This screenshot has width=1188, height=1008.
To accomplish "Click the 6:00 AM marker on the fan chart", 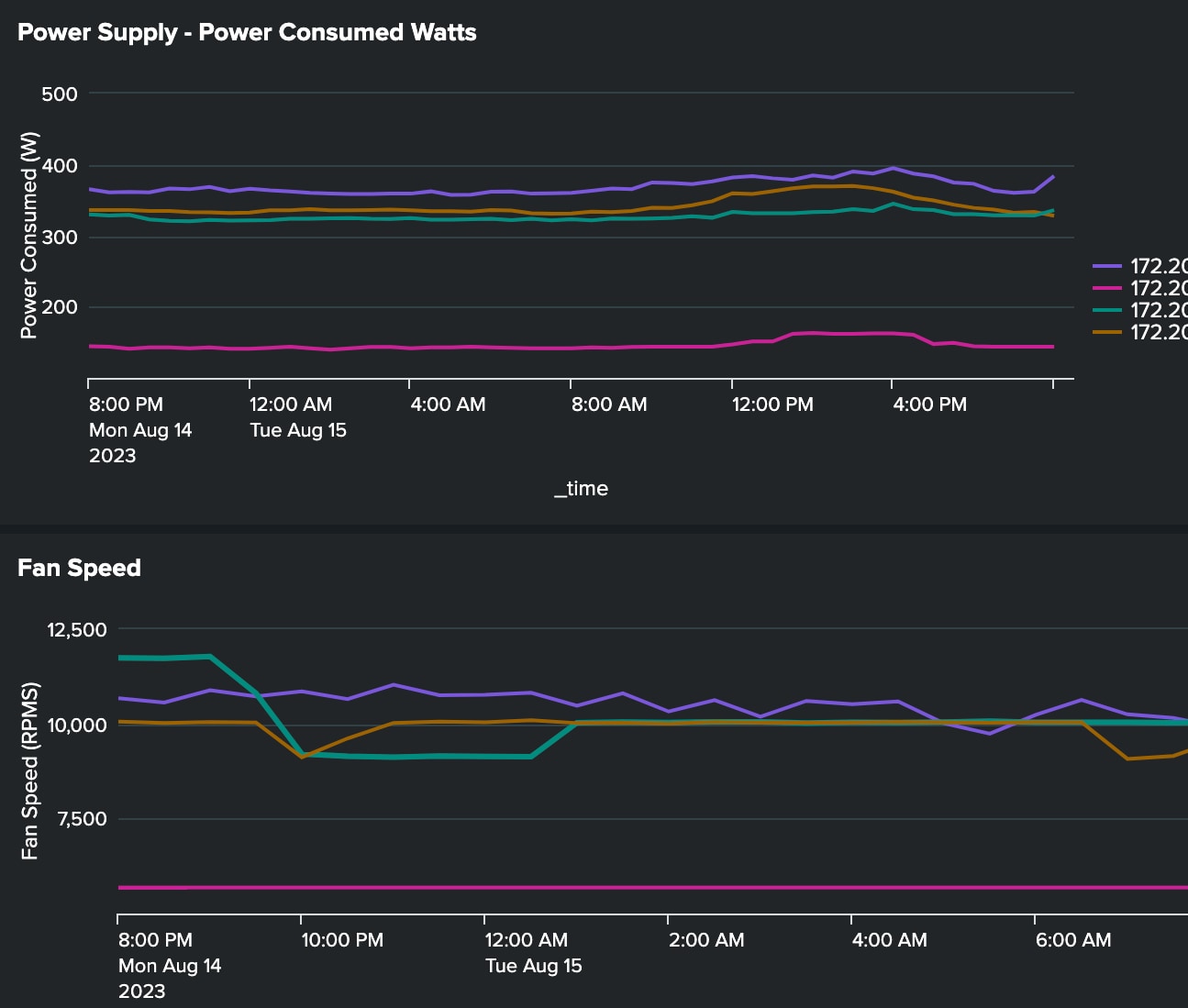I will coord(1072,940).
